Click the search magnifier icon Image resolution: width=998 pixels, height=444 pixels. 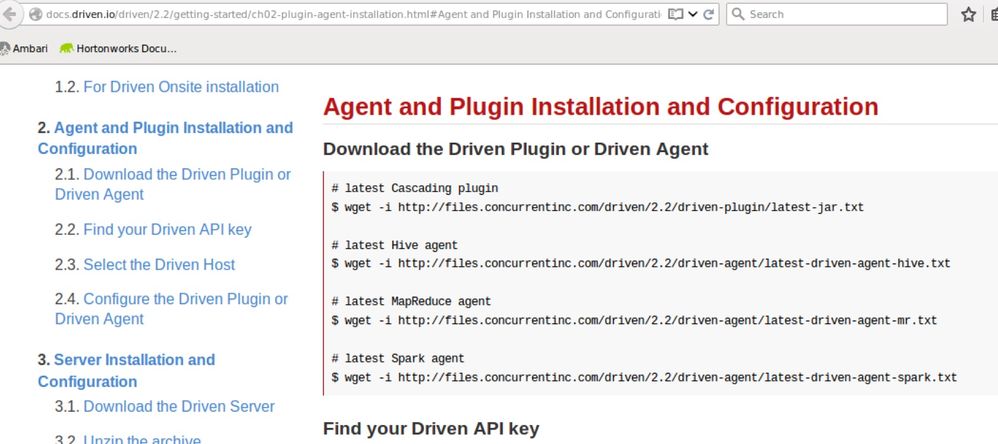(x=737, y=15)
